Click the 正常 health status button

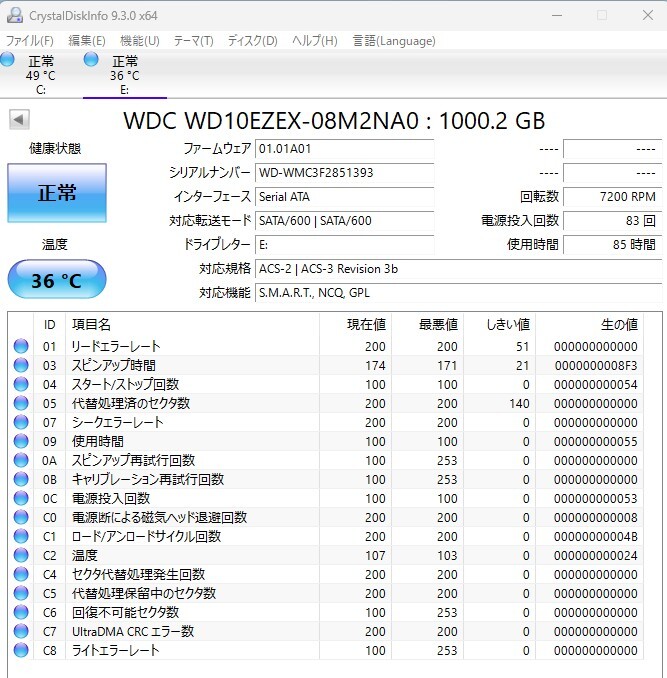(57, 193)
